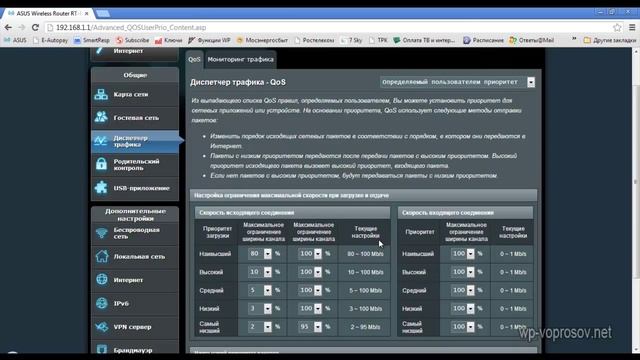Open the Wireless (Беспроводная сеть) icon
Viewport: 640px width, 360px height.
click(101, 233)
